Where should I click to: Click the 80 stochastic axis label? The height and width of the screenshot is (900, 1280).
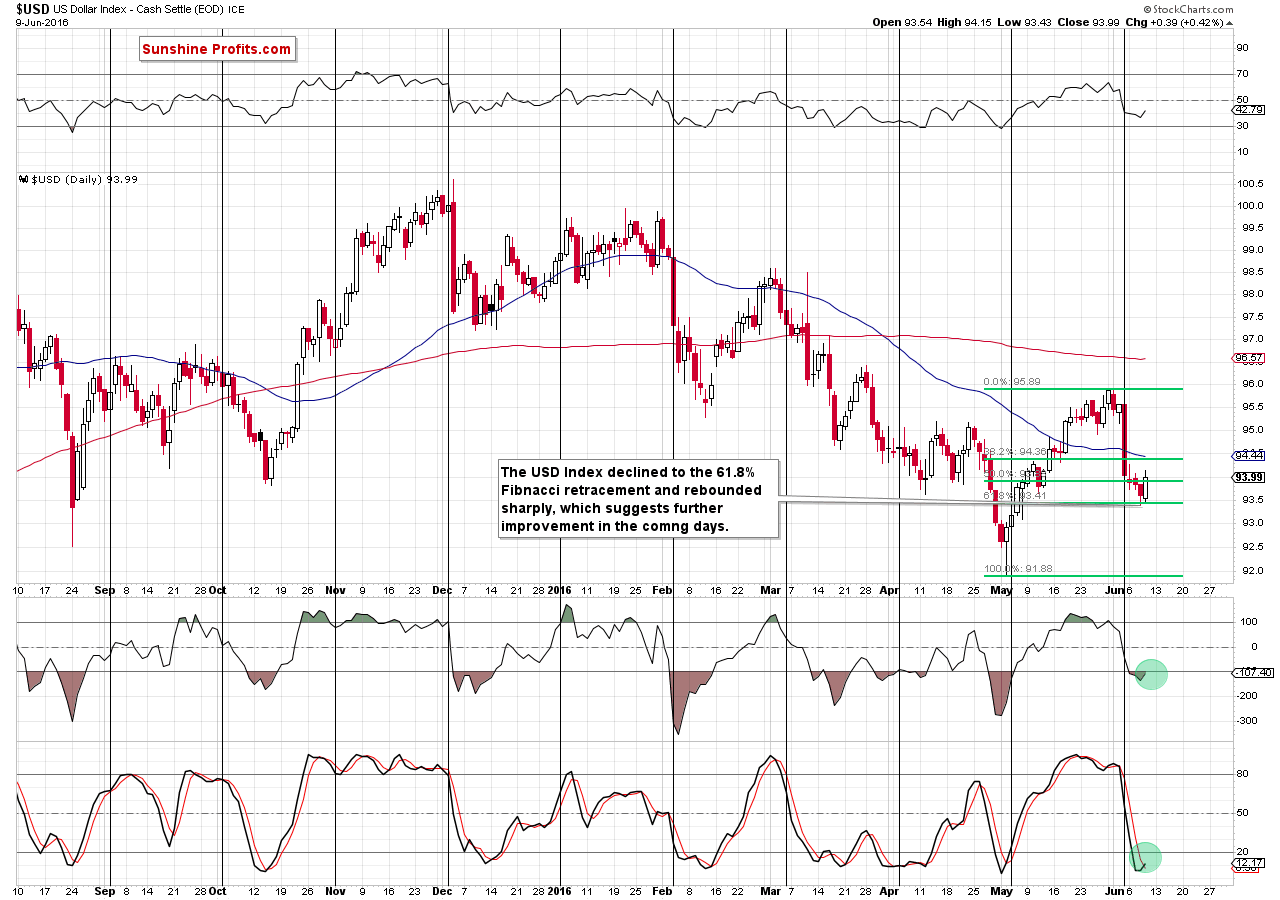pos(1244,774)
